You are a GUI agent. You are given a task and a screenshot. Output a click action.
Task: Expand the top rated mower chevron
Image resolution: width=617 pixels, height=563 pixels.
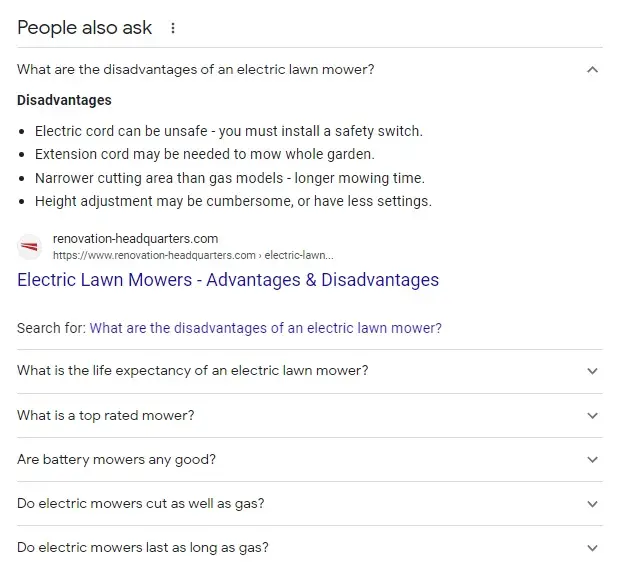pos(592,415)
